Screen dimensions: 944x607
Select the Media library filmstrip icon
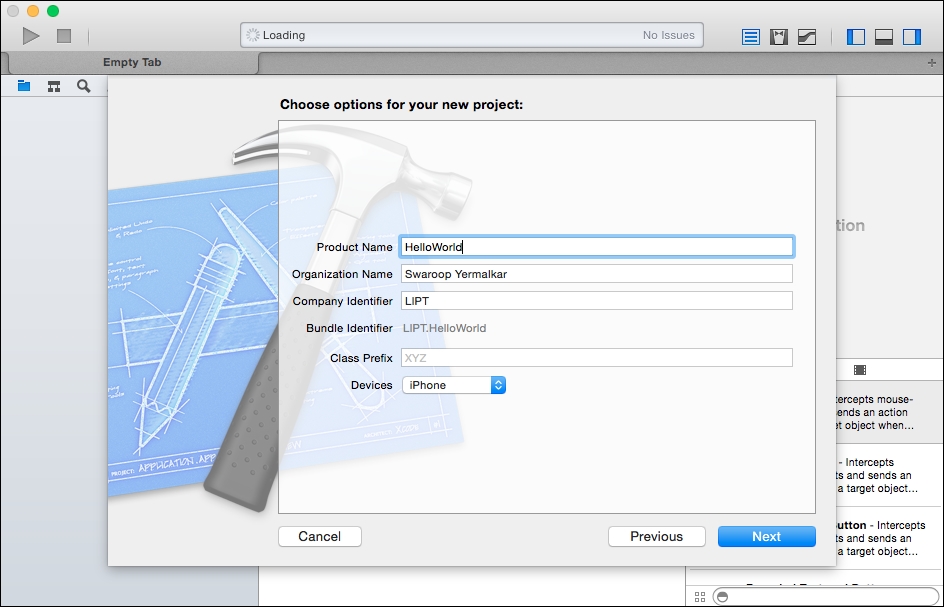[x=860, y=370]
